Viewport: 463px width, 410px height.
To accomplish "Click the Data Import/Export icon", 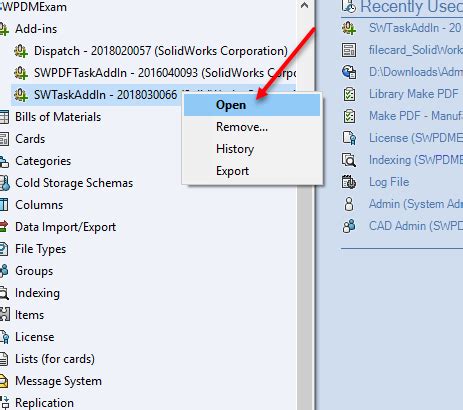I will click(x=4, y=227).
